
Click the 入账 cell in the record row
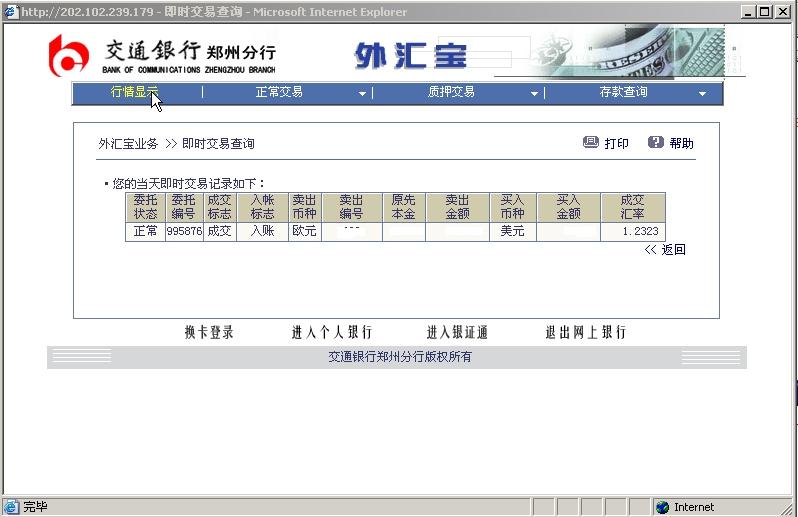263,231
